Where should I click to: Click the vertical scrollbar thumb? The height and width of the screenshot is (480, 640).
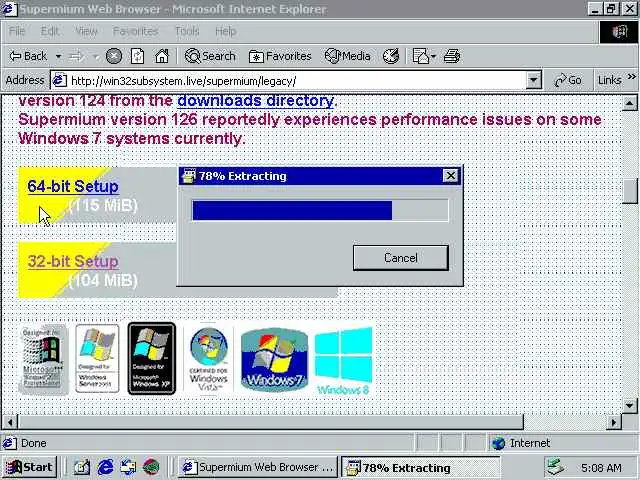pyautogui.click(x=630, y=191)
